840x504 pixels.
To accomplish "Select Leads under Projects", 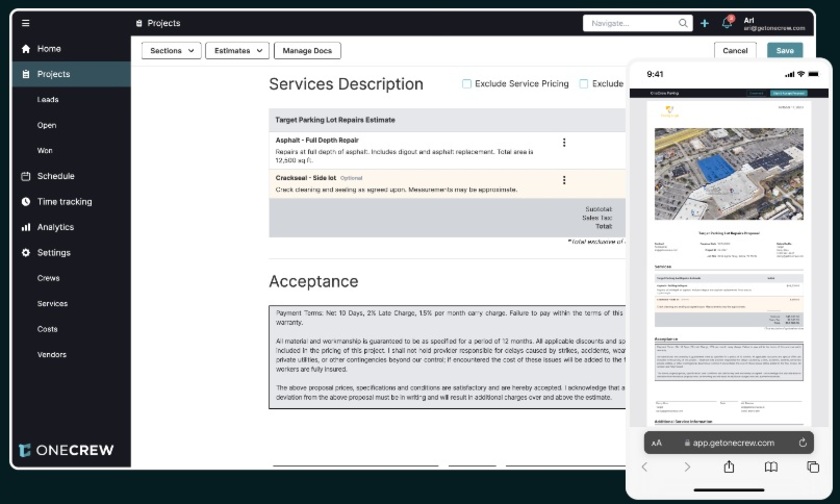I will [48, 100].
